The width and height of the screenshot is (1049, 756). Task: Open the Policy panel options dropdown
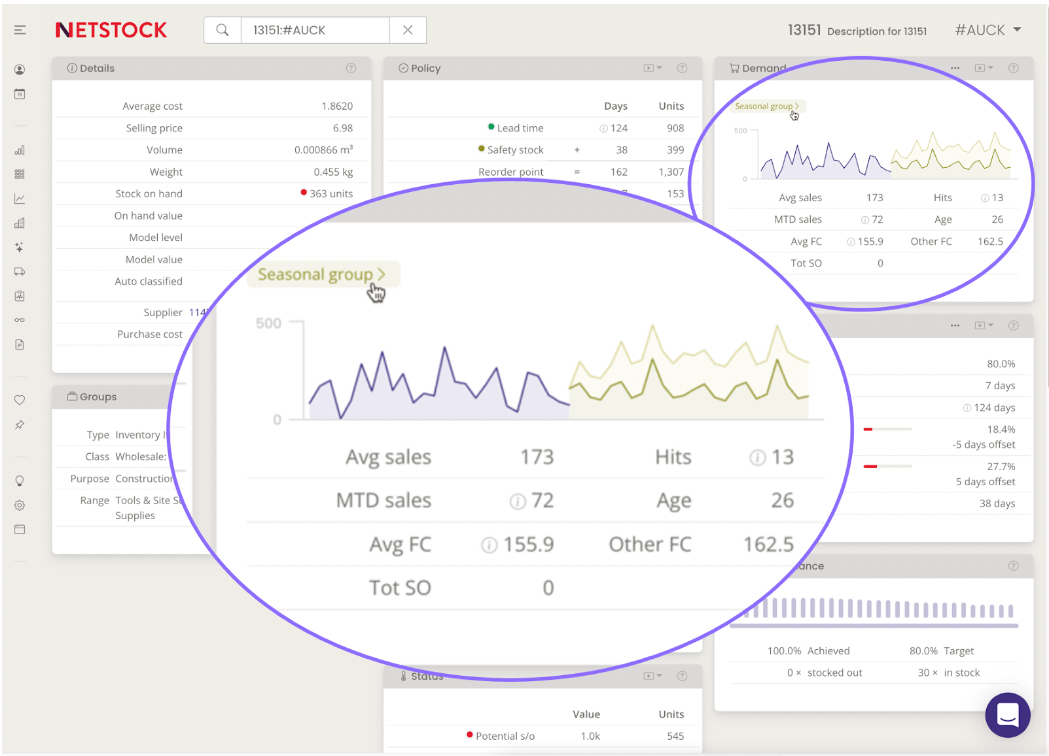click(652, 68)
